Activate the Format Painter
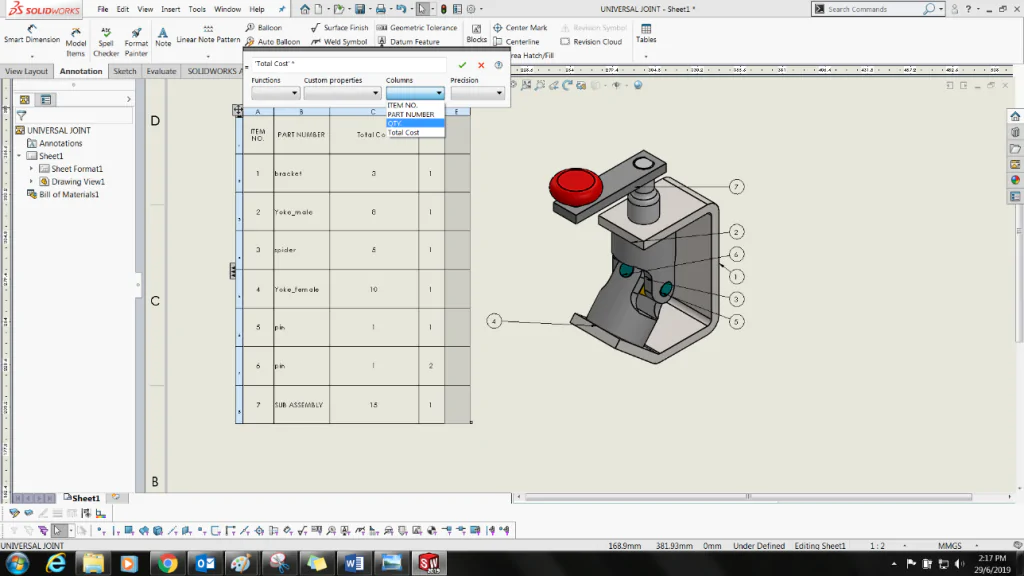Image resolution: width=1024 pixels, height=576 pixels. pyautogui.click(x=136, y=42)
